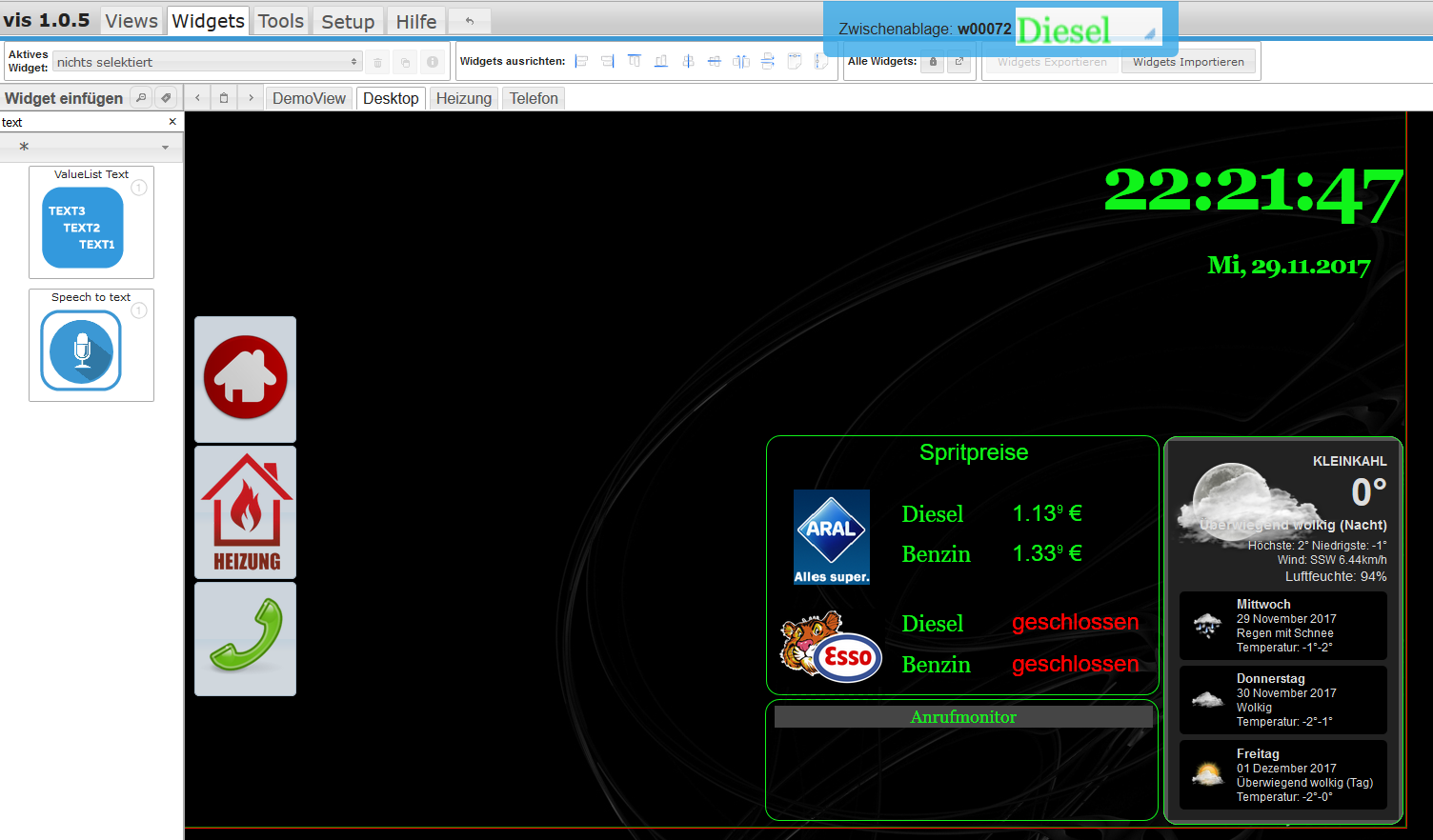Switch to the Heizung view tab
The image size is (1433, 840).
click(464, 98)
